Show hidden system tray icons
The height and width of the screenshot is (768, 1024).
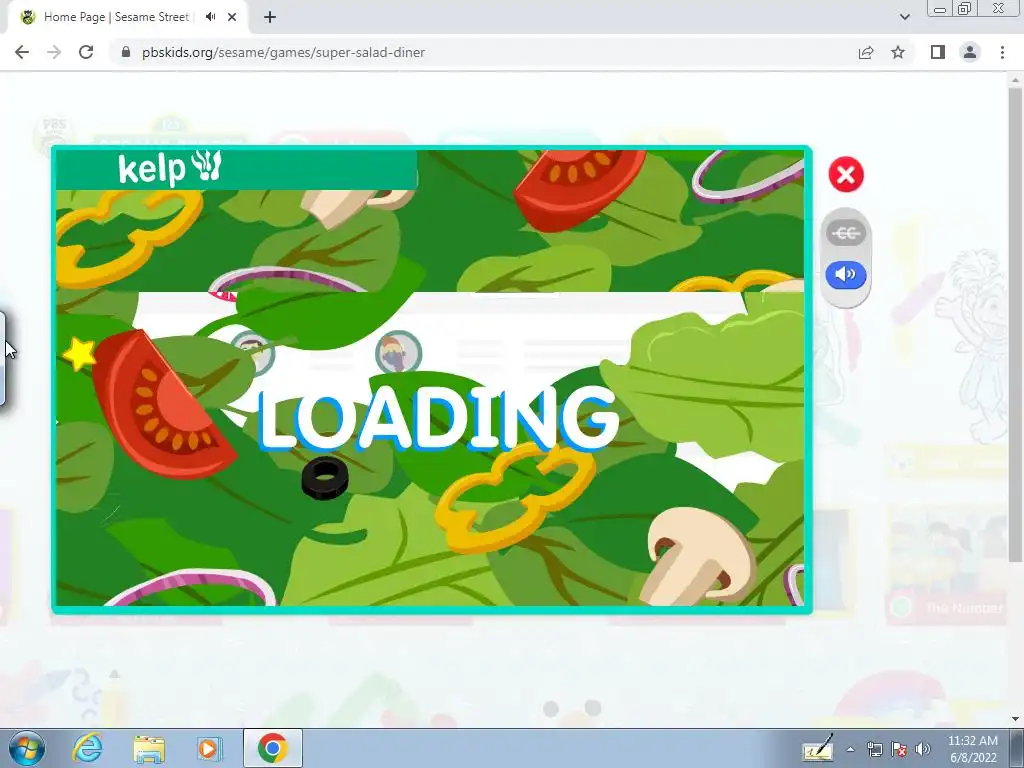click(x=850, y=749)
